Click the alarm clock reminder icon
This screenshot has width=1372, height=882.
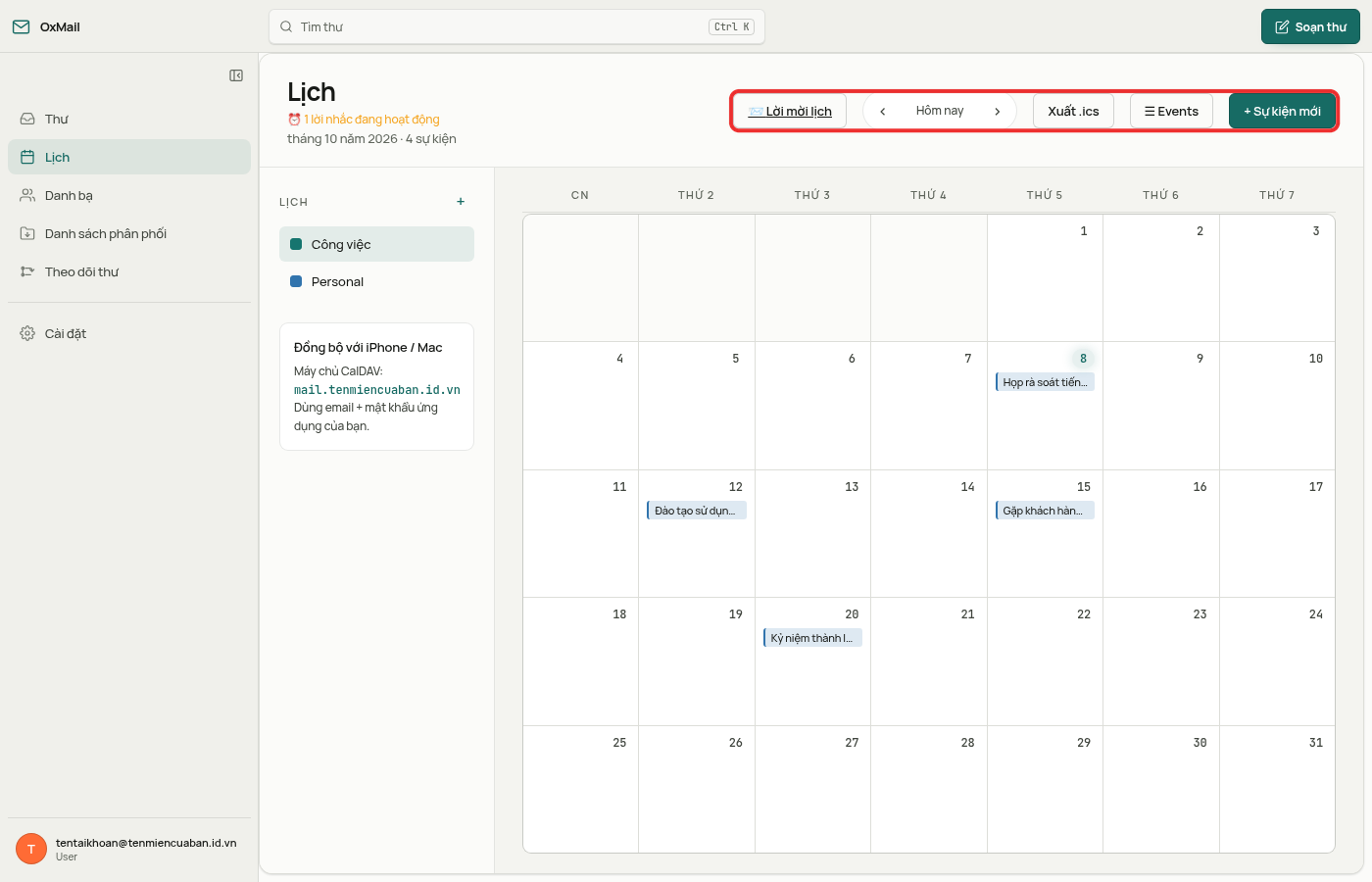click(x=294, y=120)
